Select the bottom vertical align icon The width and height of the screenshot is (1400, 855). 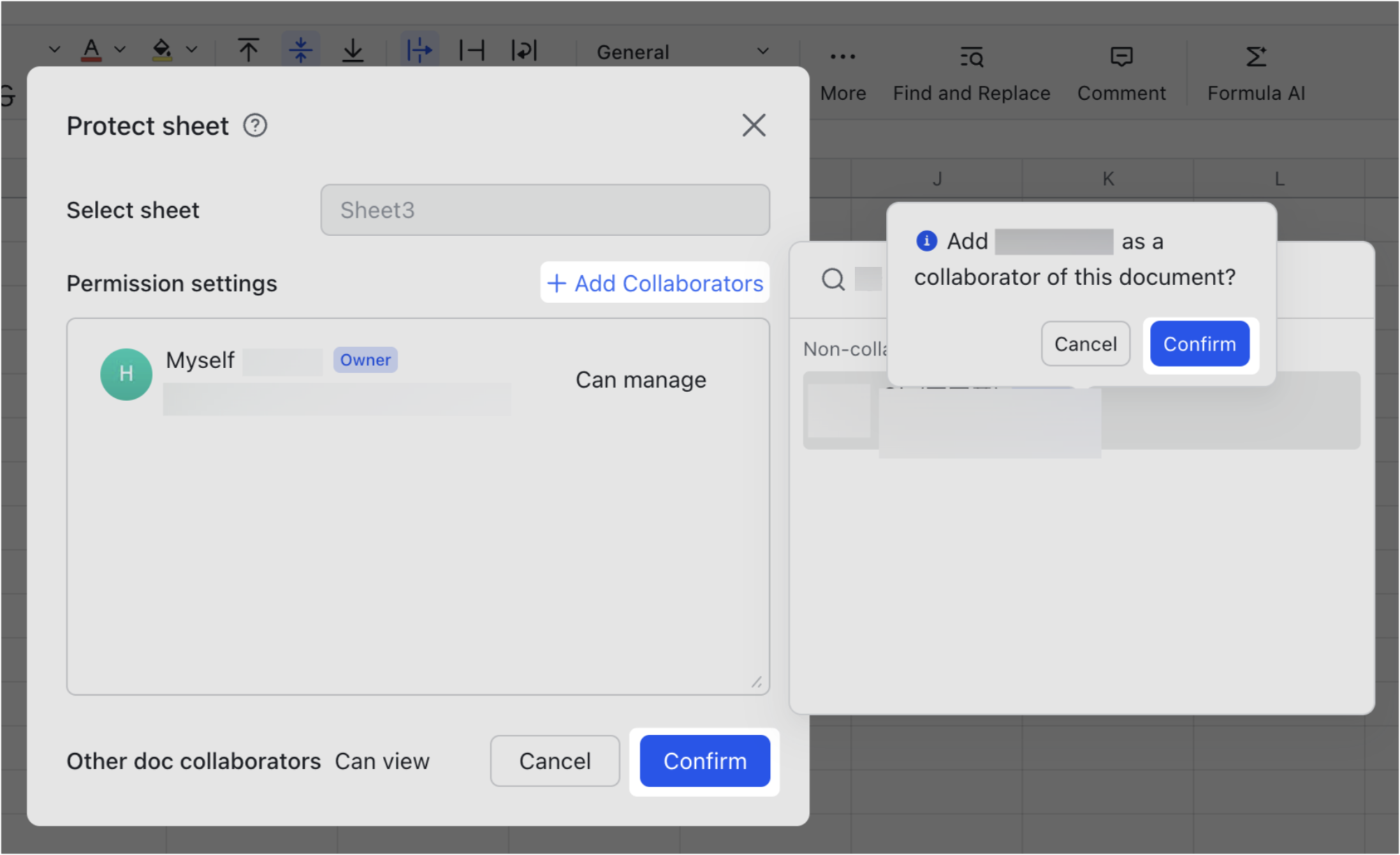click(x=353, y=50)
